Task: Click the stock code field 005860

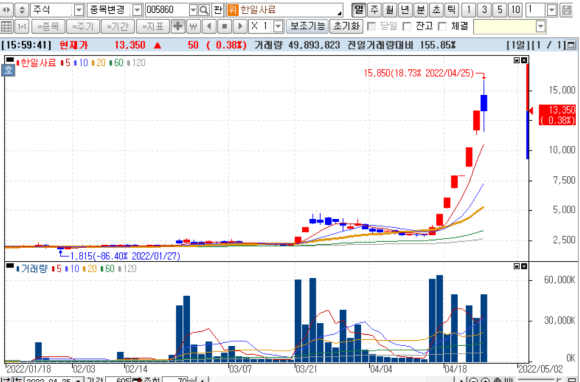Action: click(x=167, y=10)
